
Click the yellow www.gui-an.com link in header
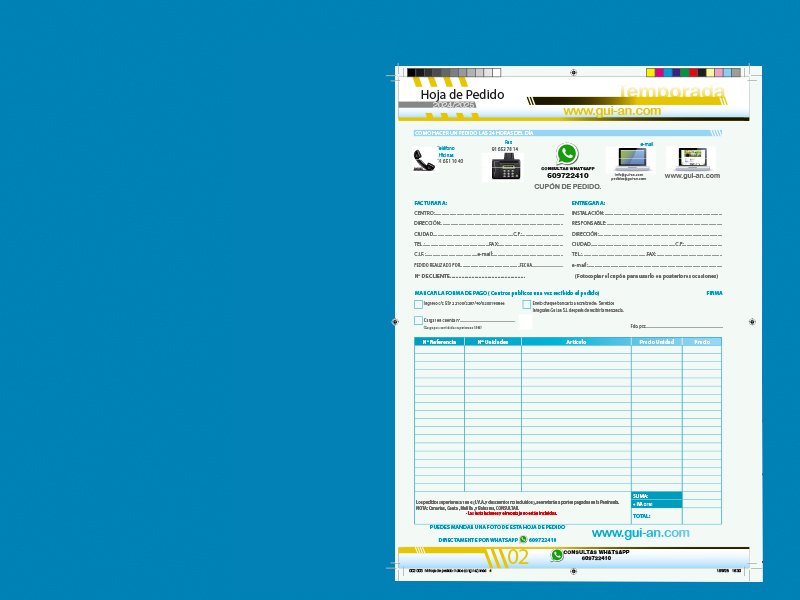pos(612,111)
